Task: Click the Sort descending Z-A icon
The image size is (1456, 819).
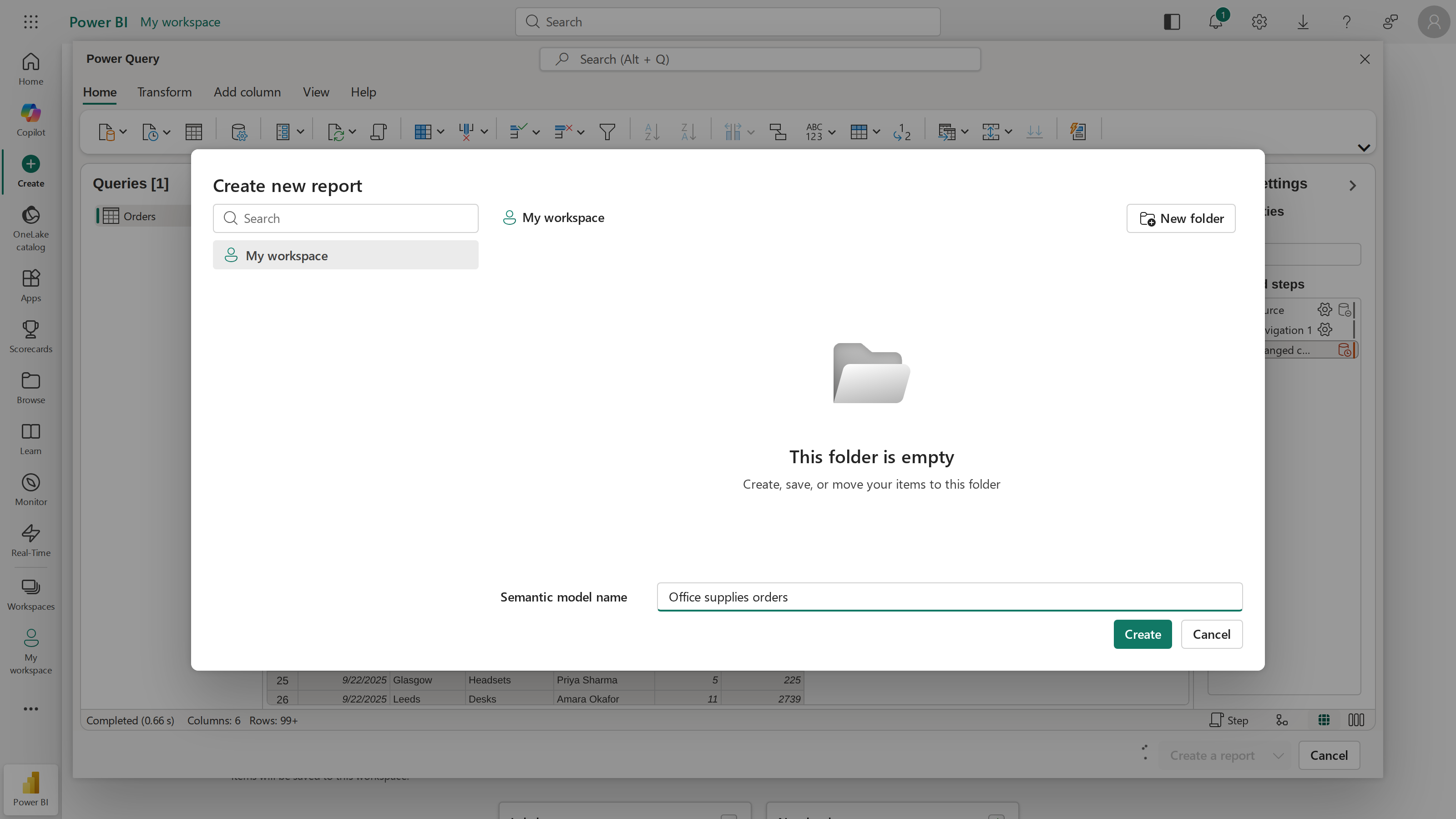Action: 688,131
